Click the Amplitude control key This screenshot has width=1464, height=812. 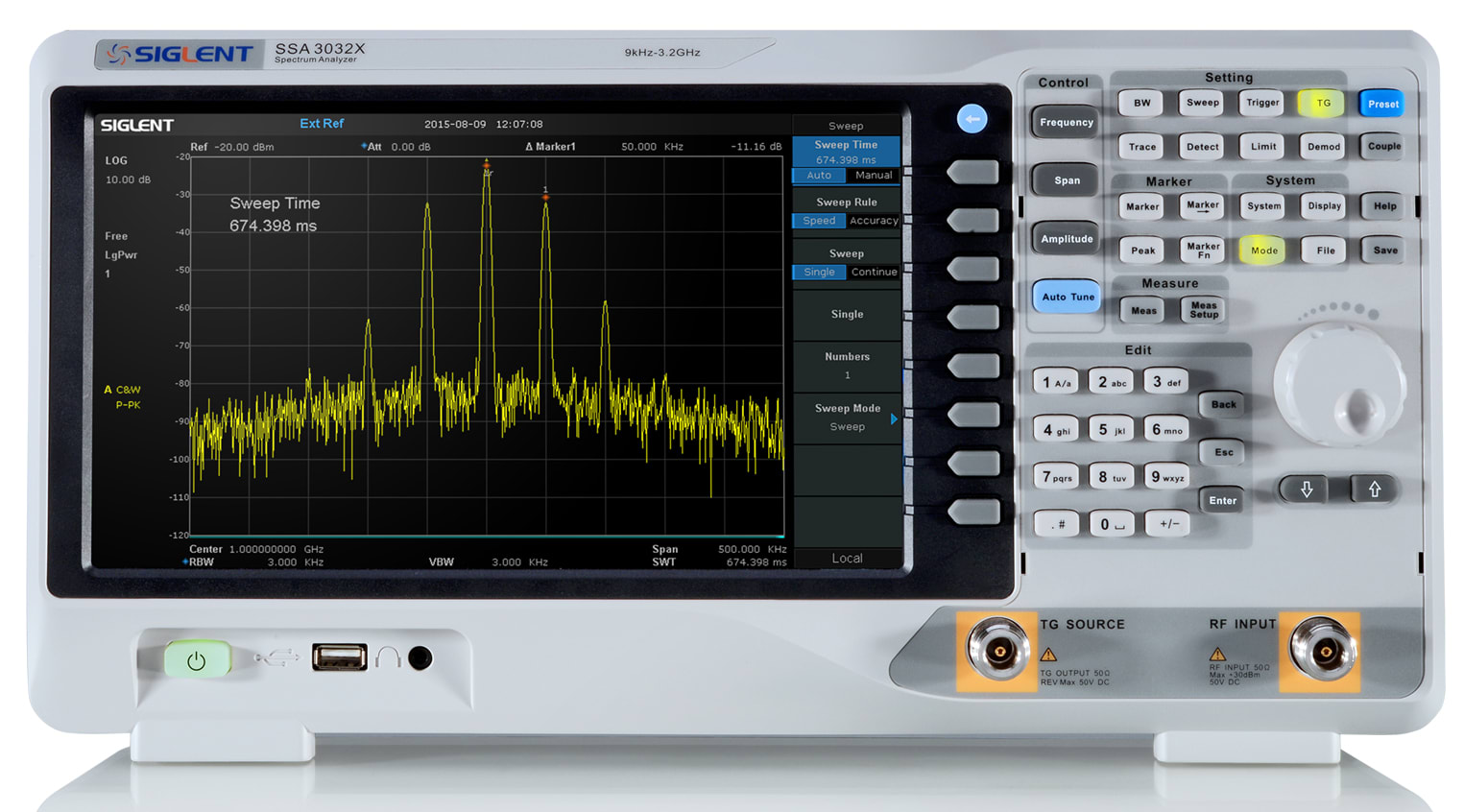(x=1067, y=239)
